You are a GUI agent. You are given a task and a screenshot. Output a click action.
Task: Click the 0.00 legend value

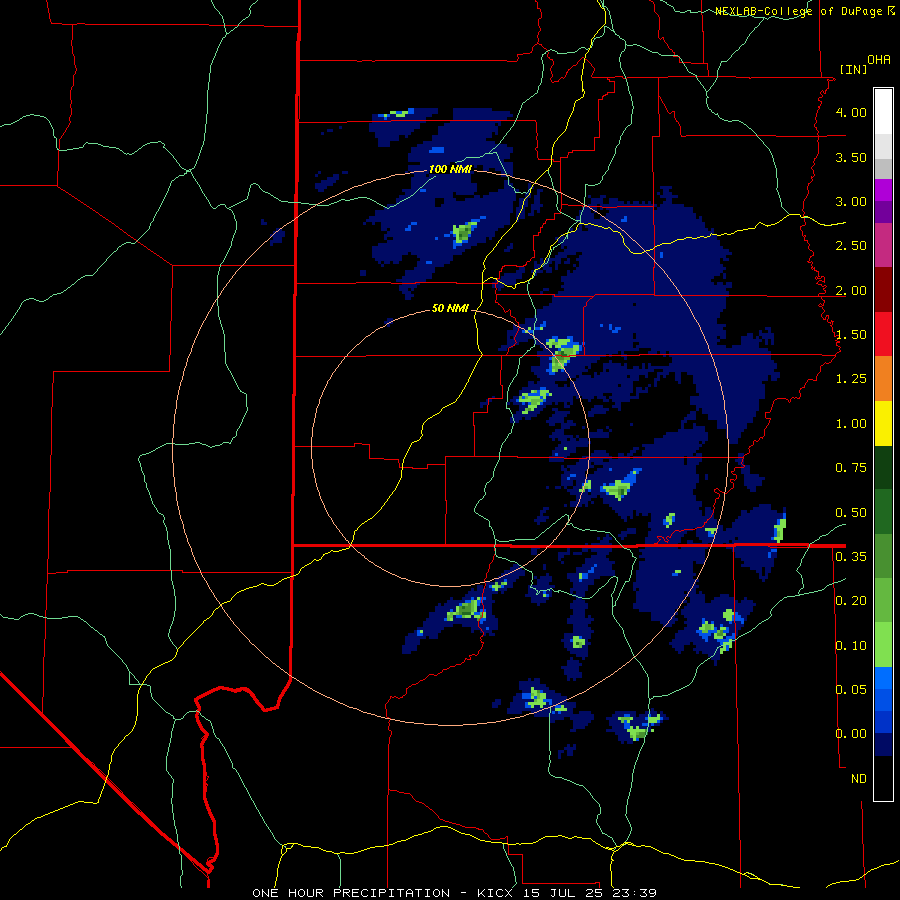pos(851,734)
